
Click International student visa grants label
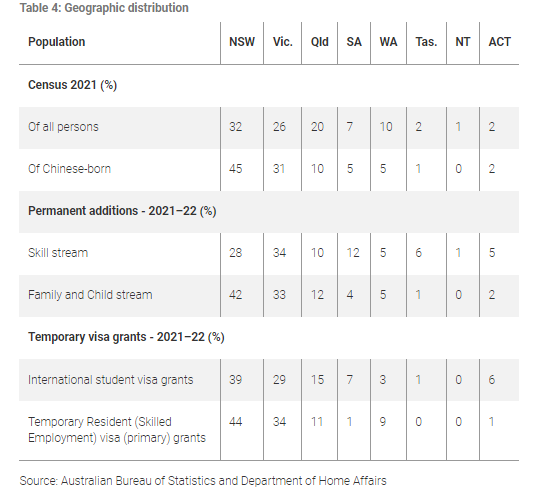pyautogui.click(x=111, y=380)
